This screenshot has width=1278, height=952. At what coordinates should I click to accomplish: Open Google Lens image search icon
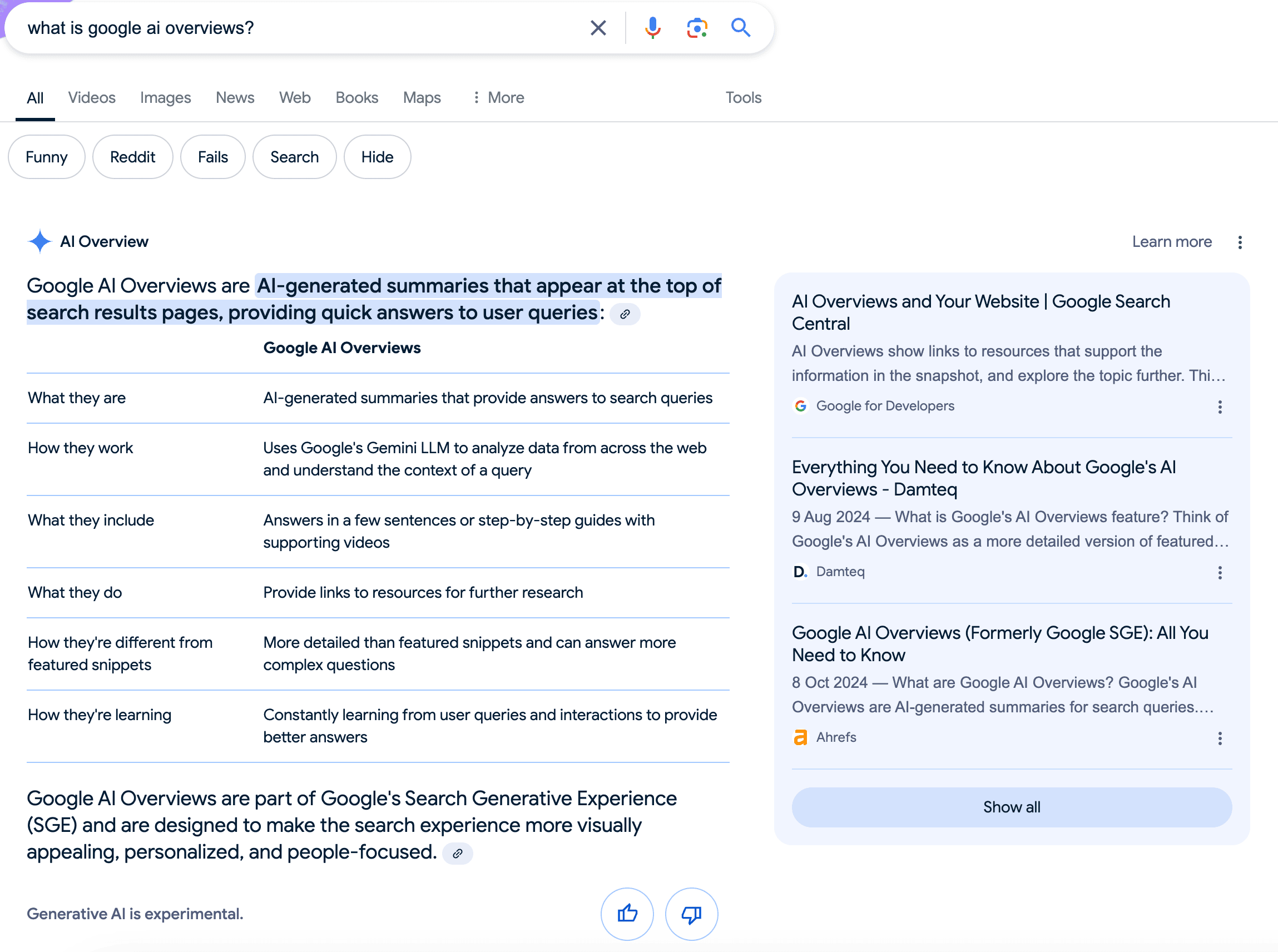point(697,28)
